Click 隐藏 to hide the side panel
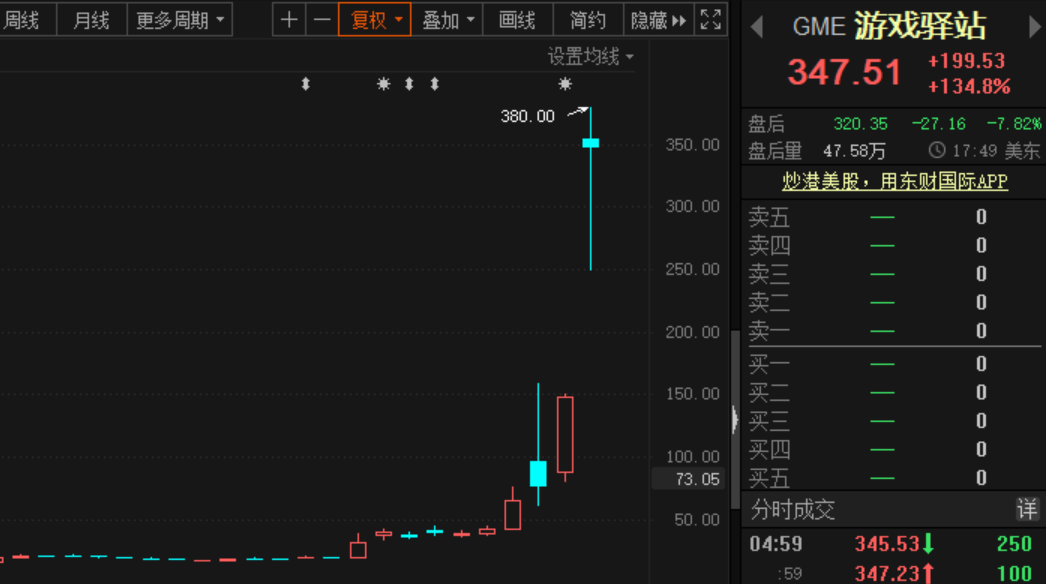Viewport: 1046px width, 584px height. [658, 20]
